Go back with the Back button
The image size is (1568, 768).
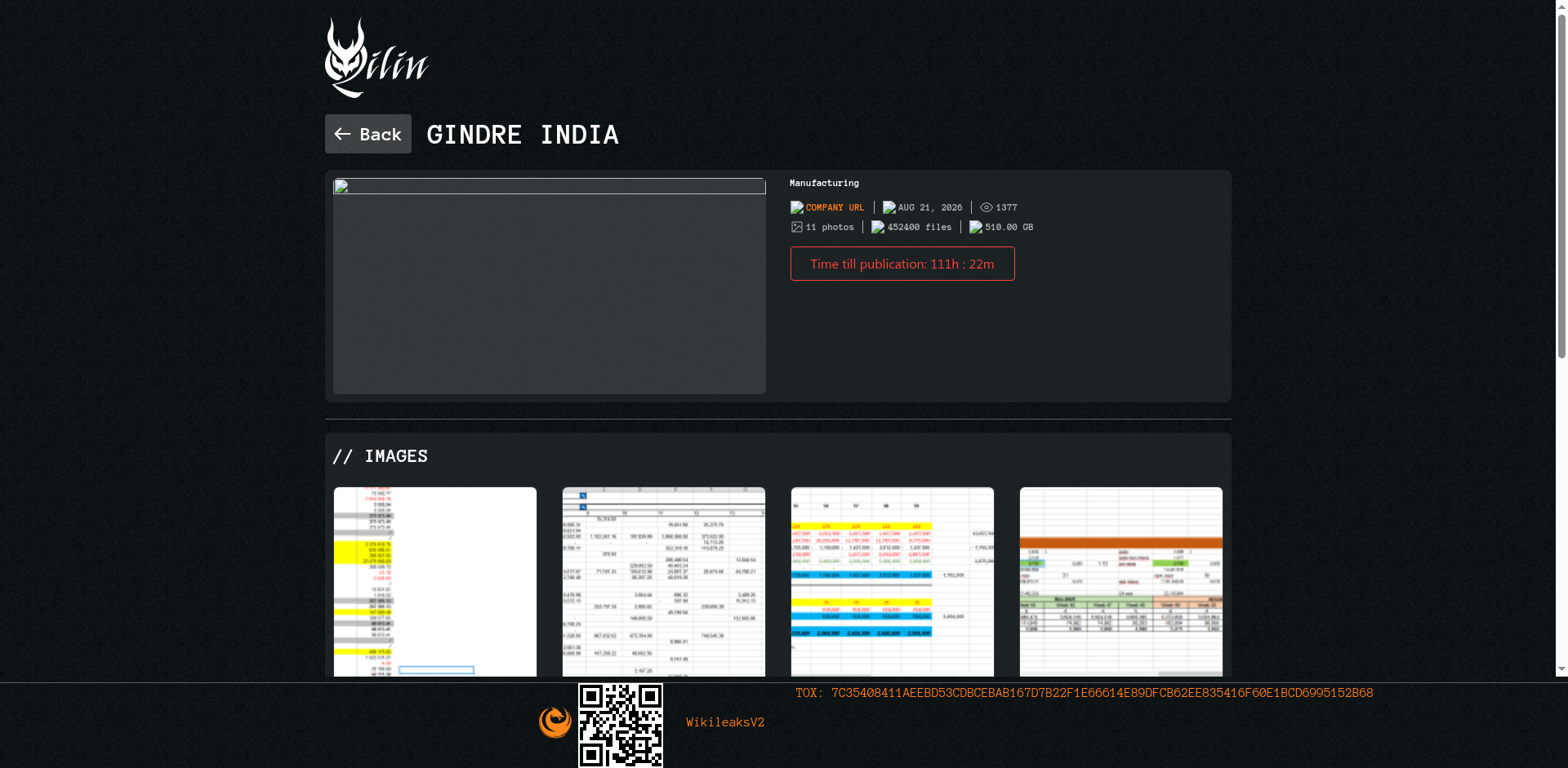pos(368,134)
